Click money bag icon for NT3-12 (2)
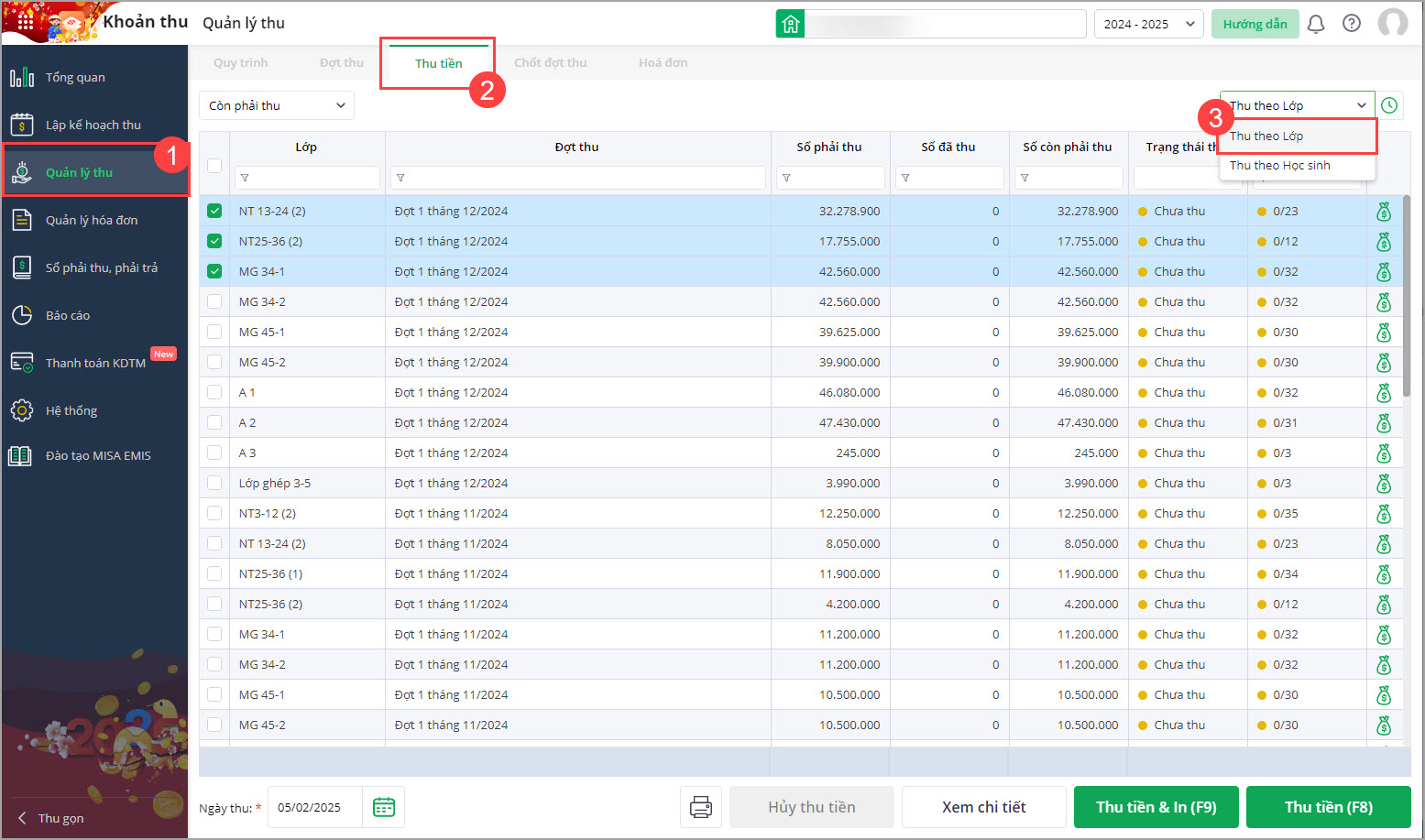The width and height of the screenshot is (1425, 840). point(1384,514)
